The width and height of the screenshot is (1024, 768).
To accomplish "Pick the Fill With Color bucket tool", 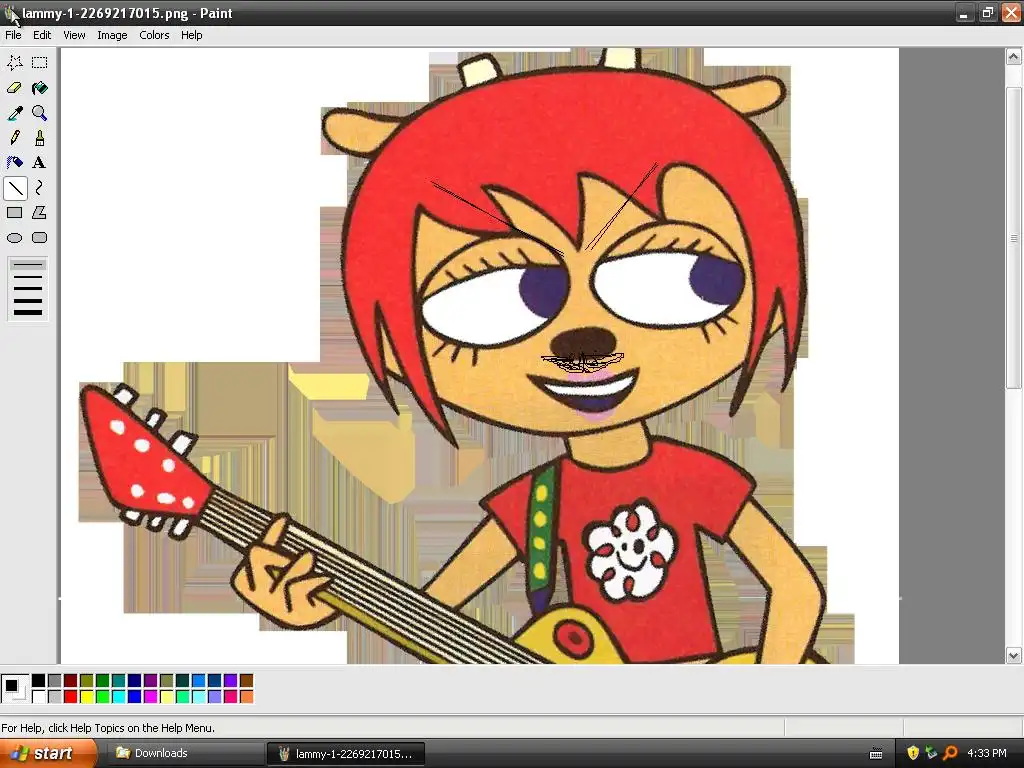I will pyautogui.click(x=39, y=88).
